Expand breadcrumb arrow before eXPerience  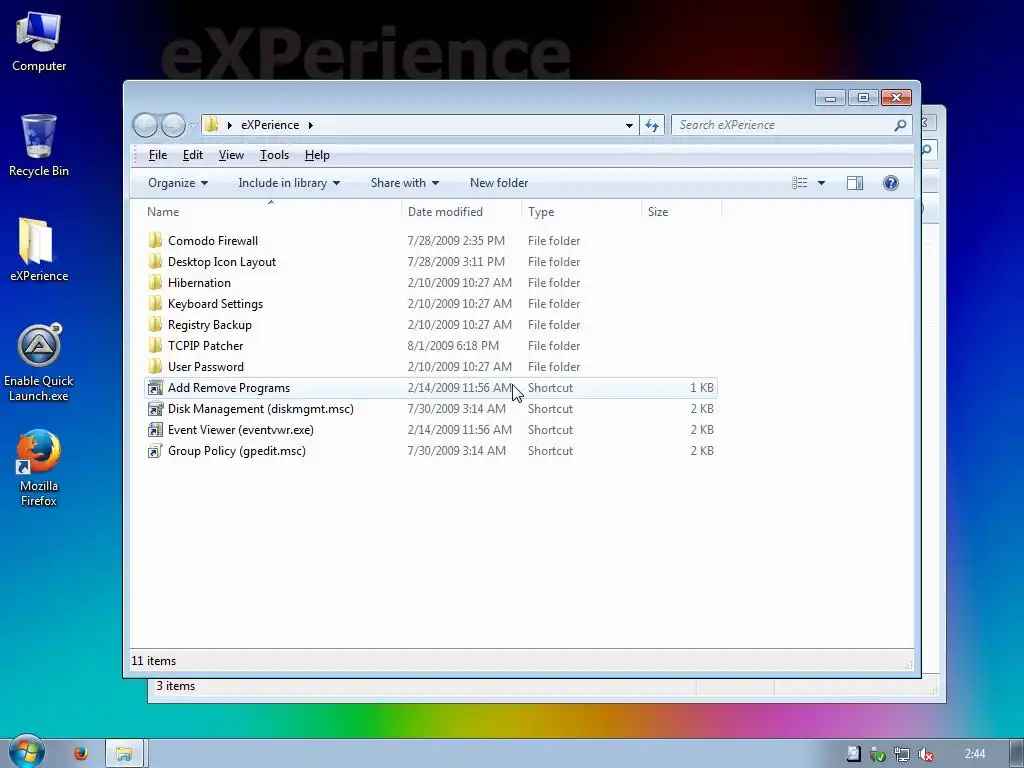230,125
